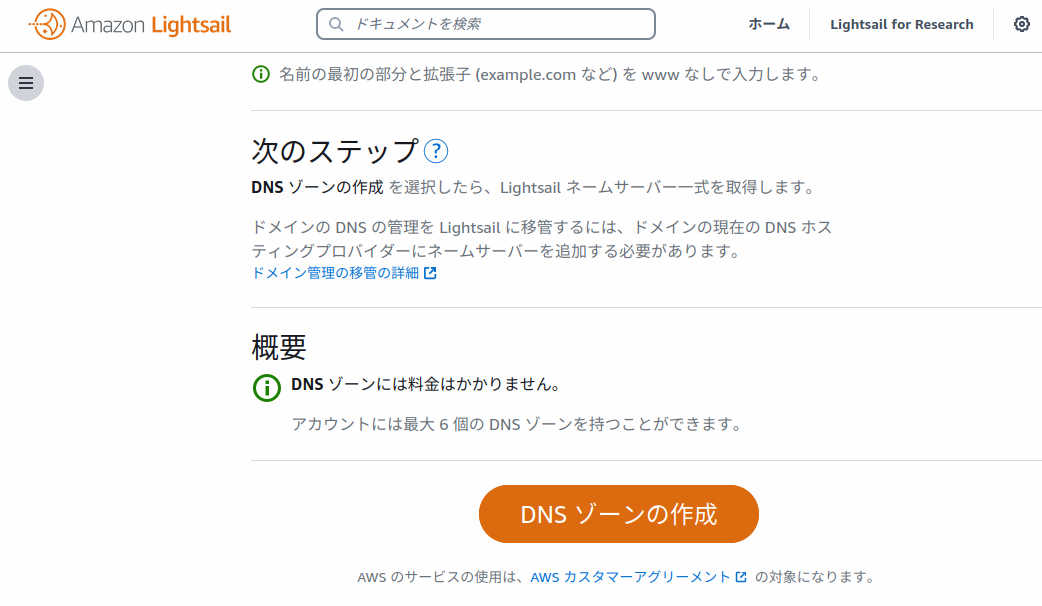The width and height of the screenshot is (1042, 606).
Task: Click external link icon after ドメイン管理の移管の詳細
Action: tap(430, 273)
